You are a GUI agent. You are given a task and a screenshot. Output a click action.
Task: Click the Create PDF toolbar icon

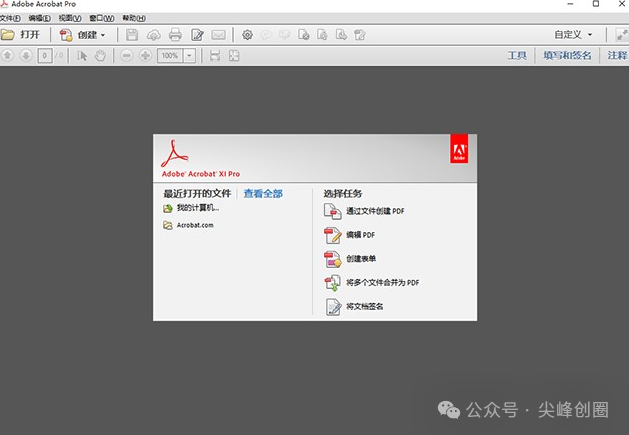click(66, 35)
